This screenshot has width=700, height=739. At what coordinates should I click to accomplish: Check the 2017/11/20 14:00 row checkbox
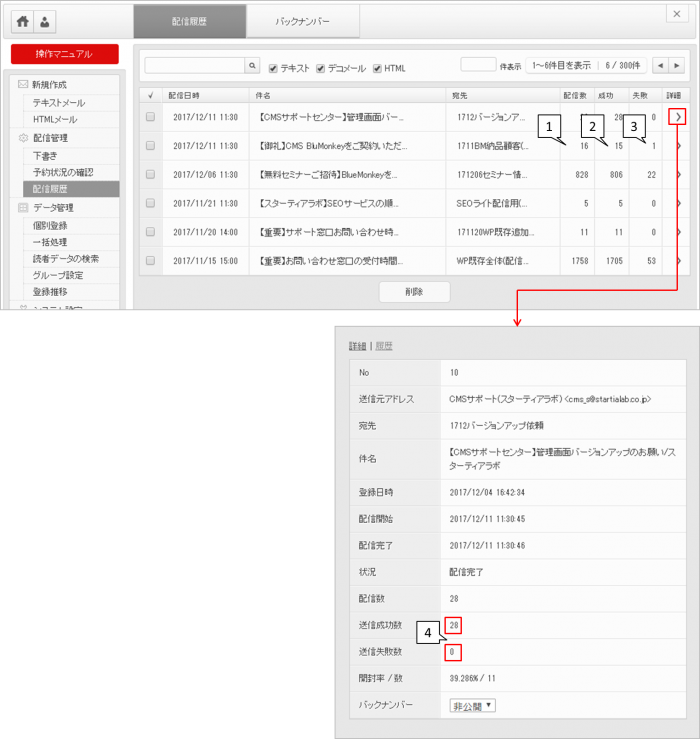150,231
